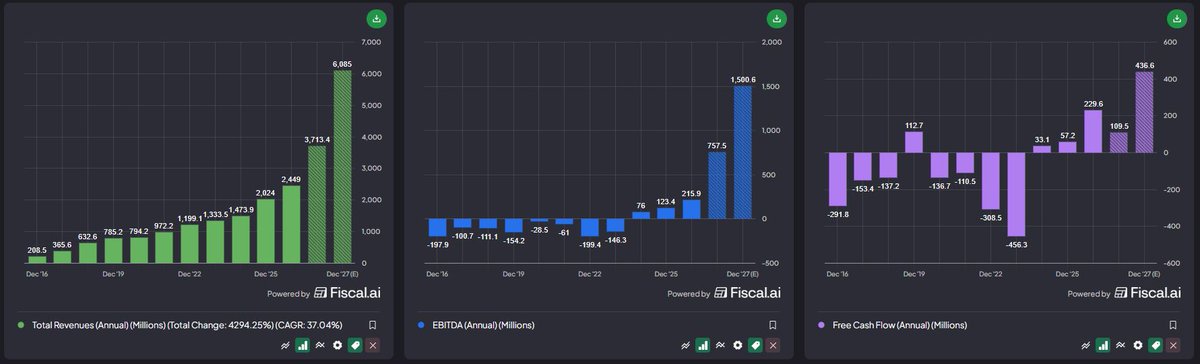Screen dimensions: 1200x364
Task: Click Dec '16 axis label on EBITDA chart
Action: [x=438, y=273]
